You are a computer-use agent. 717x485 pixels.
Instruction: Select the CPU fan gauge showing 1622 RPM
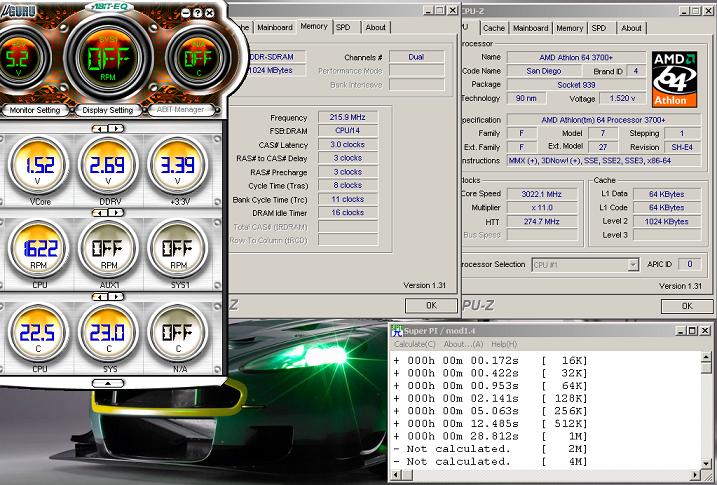(x=38, y=249)
